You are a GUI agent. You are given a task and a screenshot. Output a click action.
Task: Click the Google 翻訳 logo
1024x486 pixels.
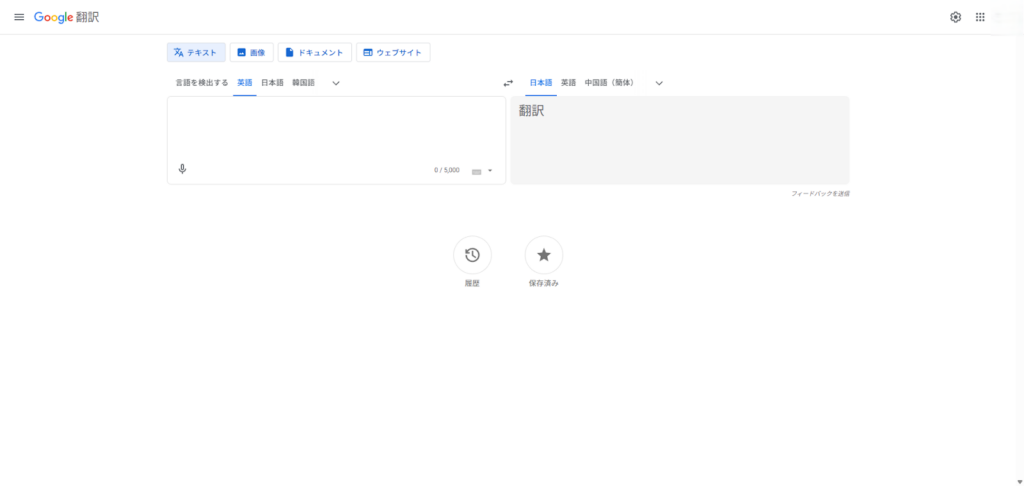pyautogui.click(x=66, y=17)
